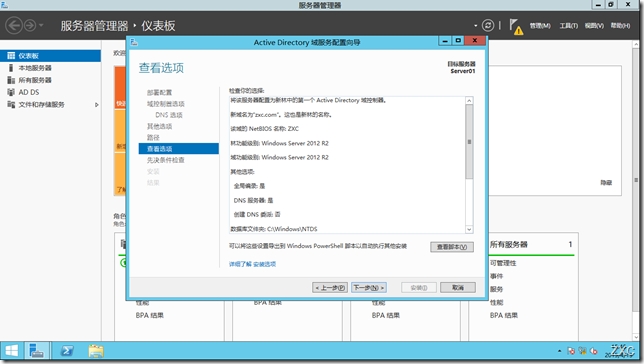Click the back arrow in Server Manager header
Image resolution: width=644 pixels, height=364 pixels.
(x=14, y=25)
